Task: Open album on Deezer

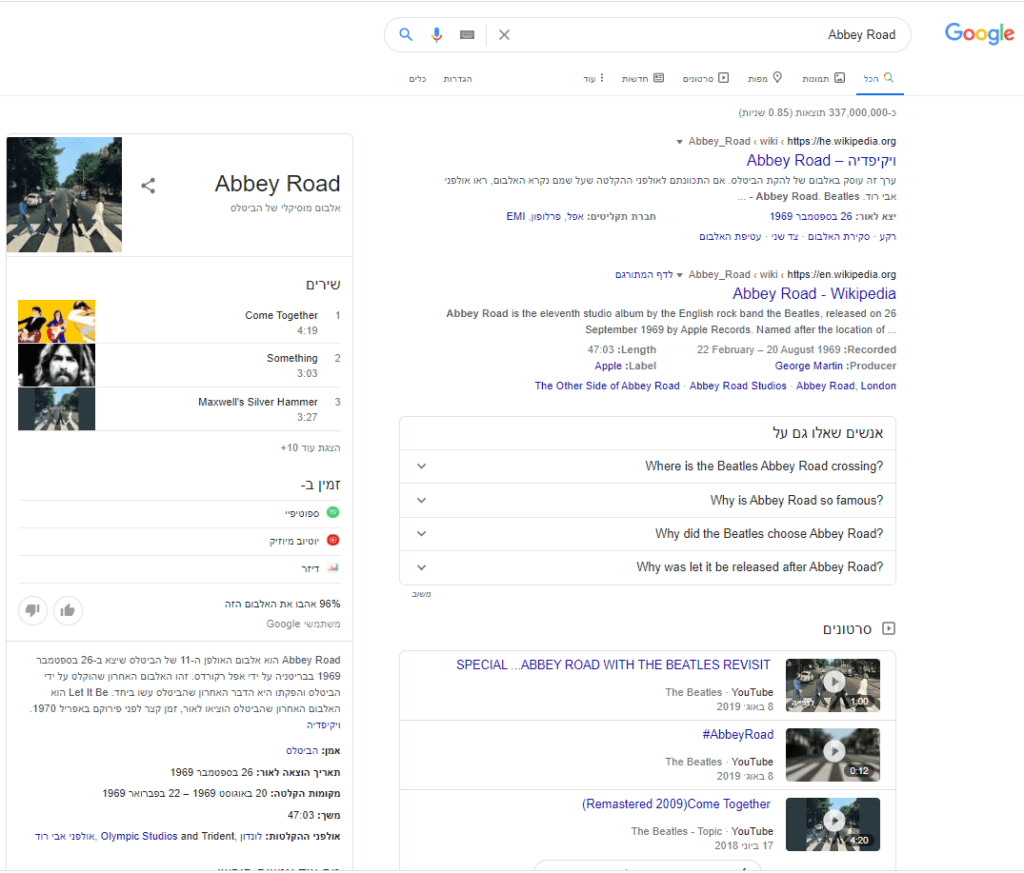Action: 180,569
